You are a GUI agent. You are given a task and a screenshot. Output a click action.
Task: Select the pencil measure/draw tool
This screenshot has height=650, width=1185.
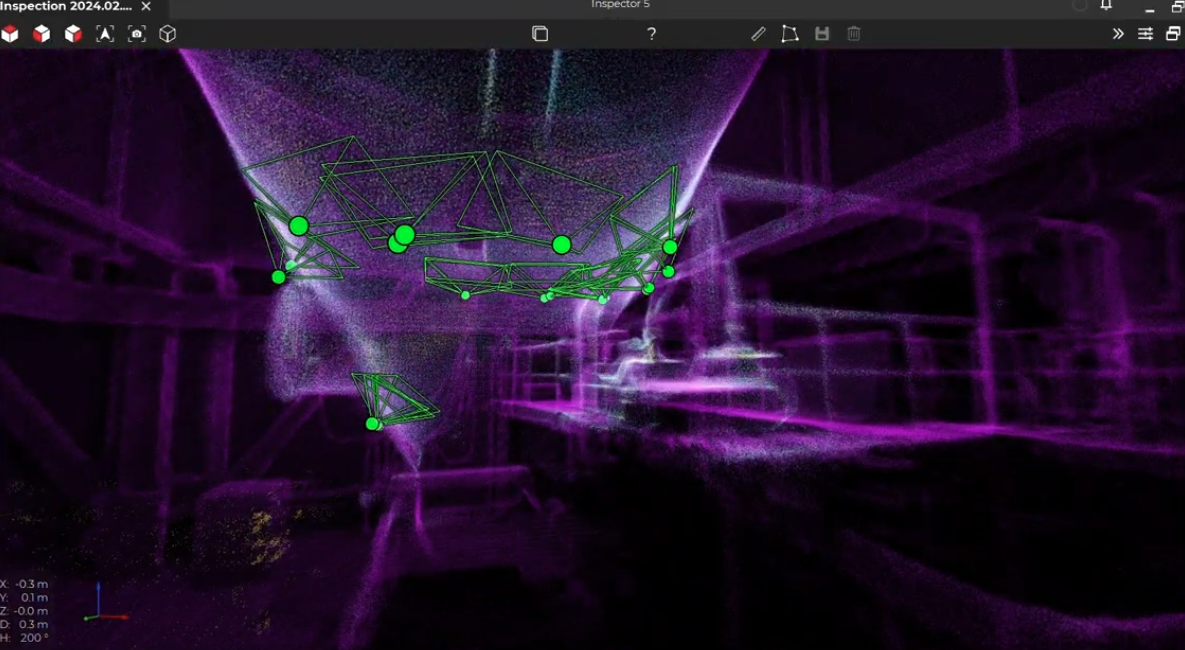click(758, 34)
